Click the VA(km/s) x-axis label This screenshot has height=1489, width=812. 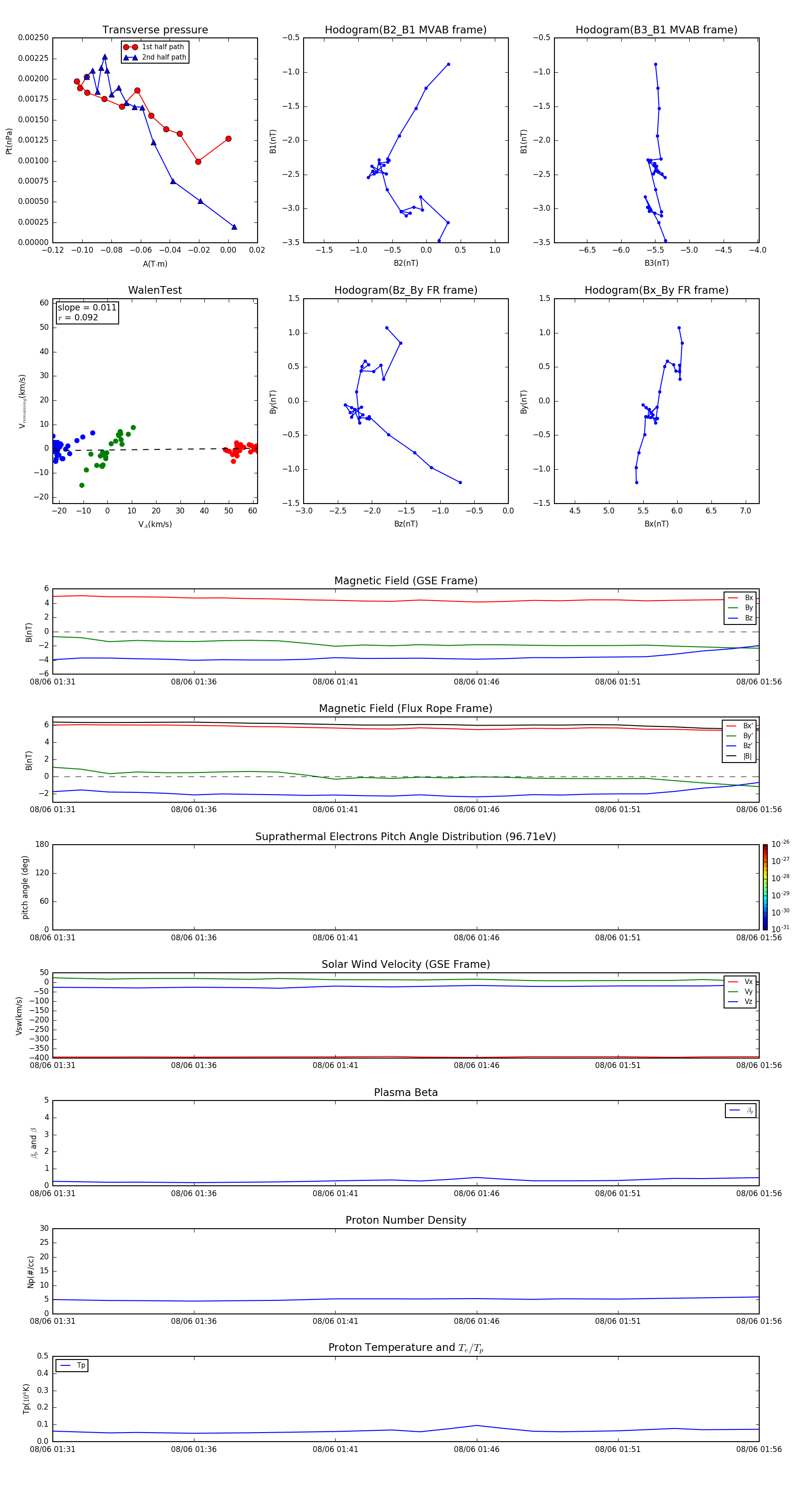(x=155, y=524)
